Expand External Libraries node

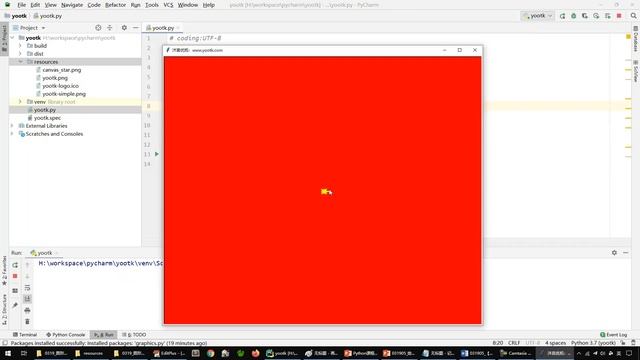[12, 126]
